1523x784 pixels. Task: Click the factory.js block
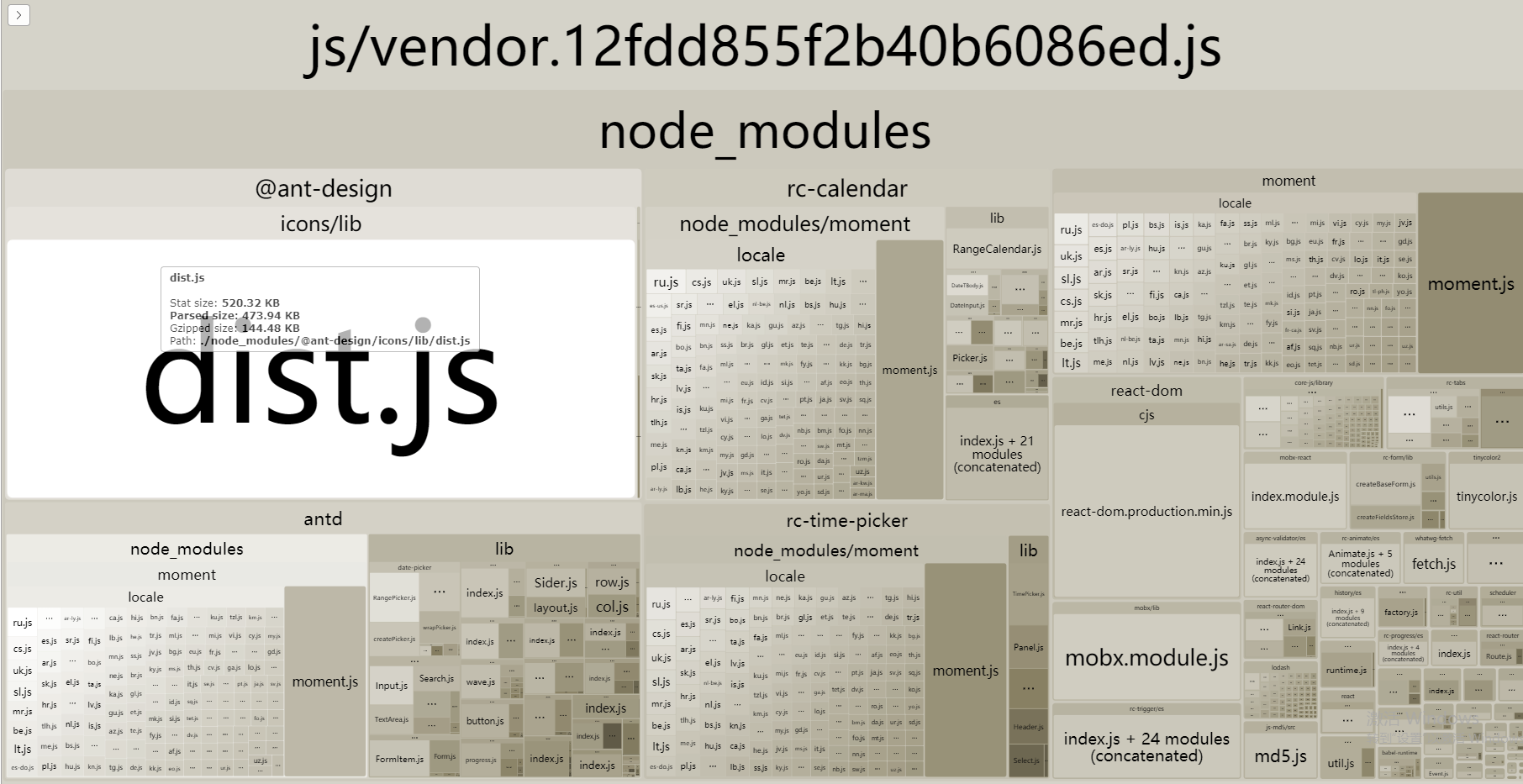click(1400, 613)
